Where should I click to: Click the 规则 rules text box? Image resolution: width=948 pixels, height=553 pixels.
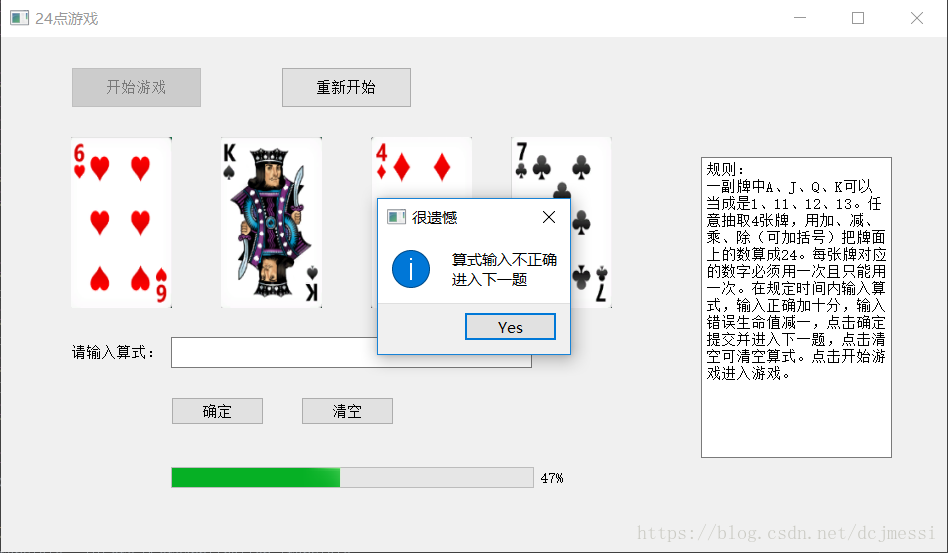tap(796, 307)
